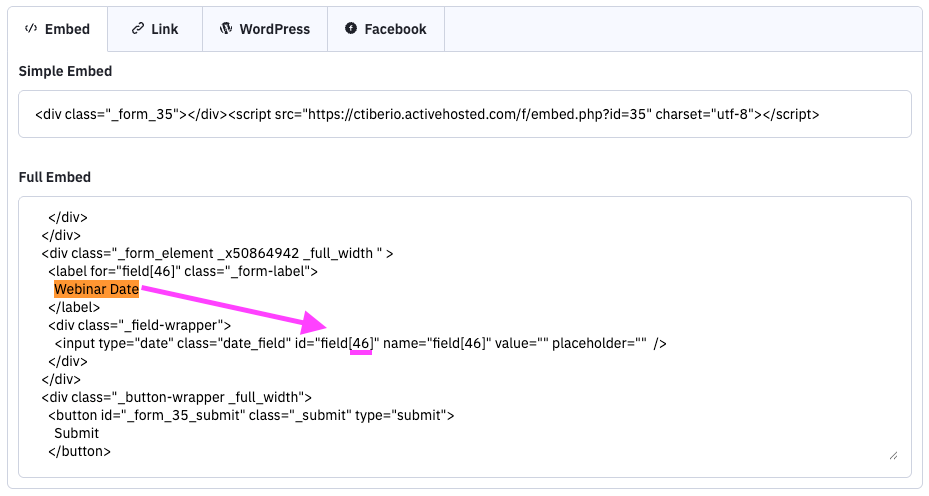Click the WordPress logo icon
The height and width of the screenshot is (496, 929).
tap(225, 29)
